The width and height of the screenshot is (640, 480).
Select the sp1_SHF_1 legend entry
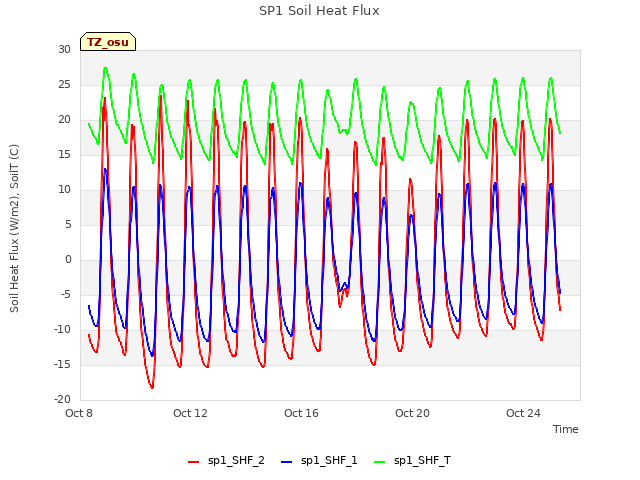[319, 461]
